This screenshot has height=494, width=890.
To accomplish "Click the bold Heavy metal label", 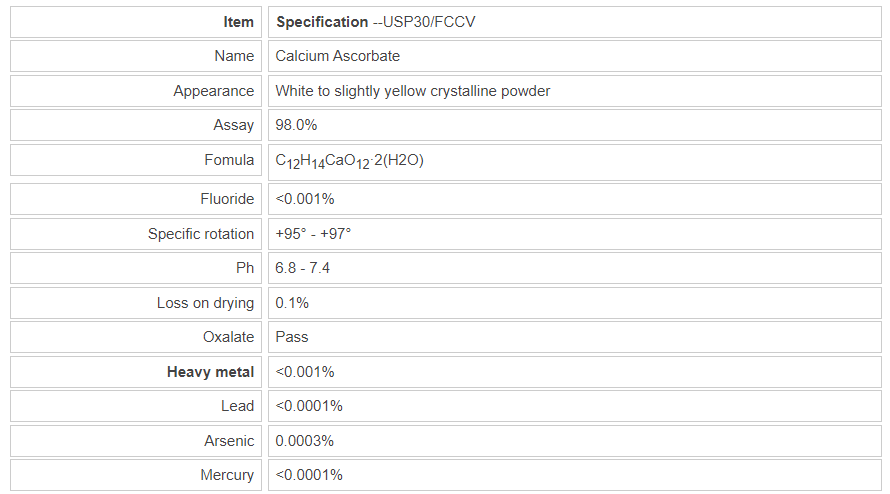I will coord(210,372).
